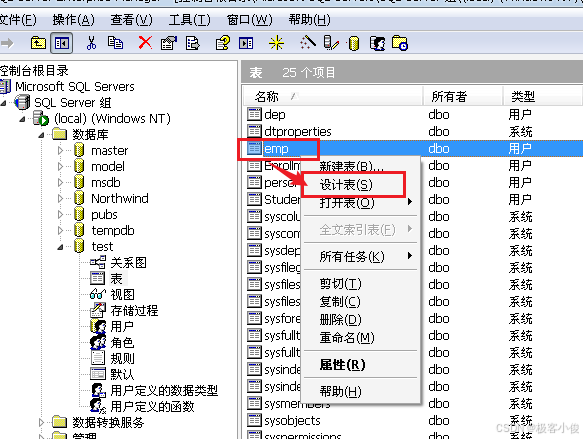Image resolution: width=583 pixels, height=439 pixels.
Task: Expand the Northwind database node
Action: coord(60,198)
